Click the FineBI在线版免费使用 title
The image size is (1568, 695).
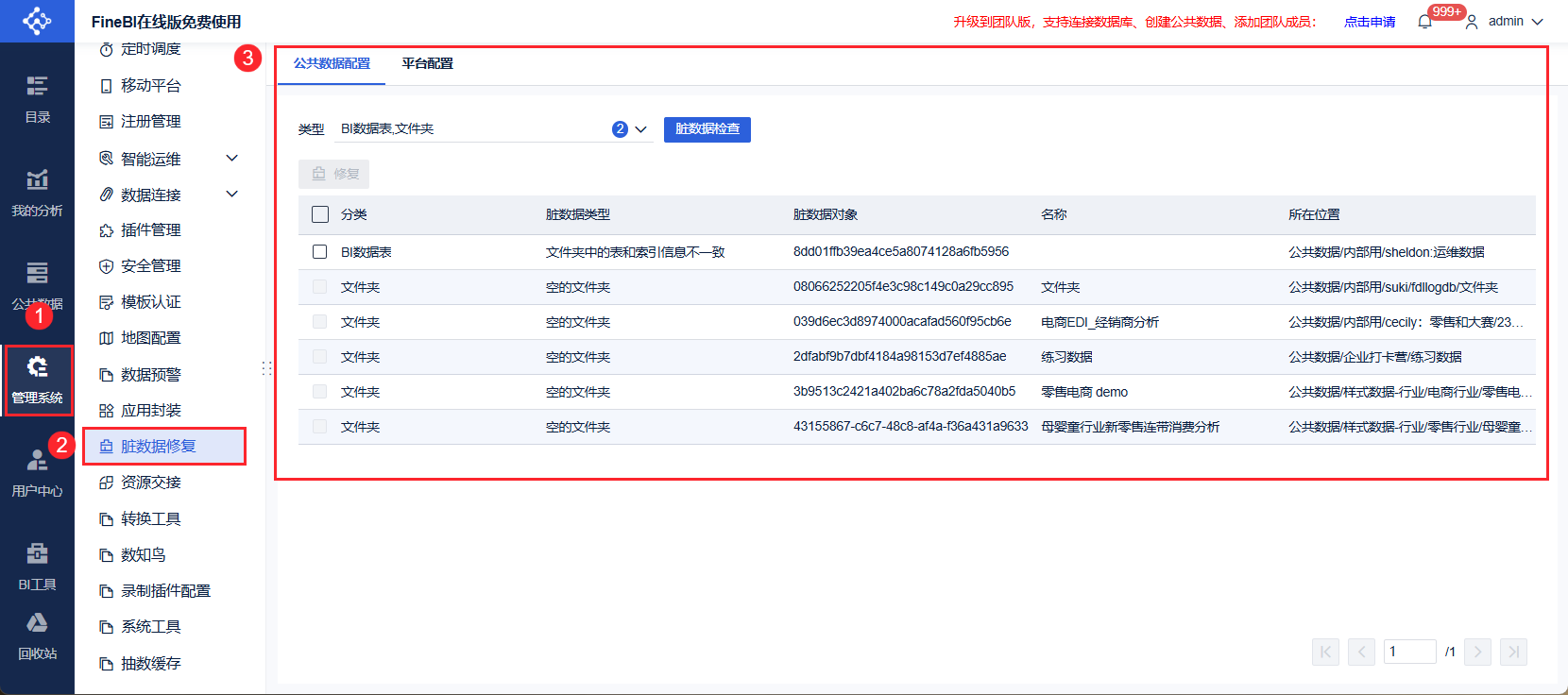(x=166, y=22)
